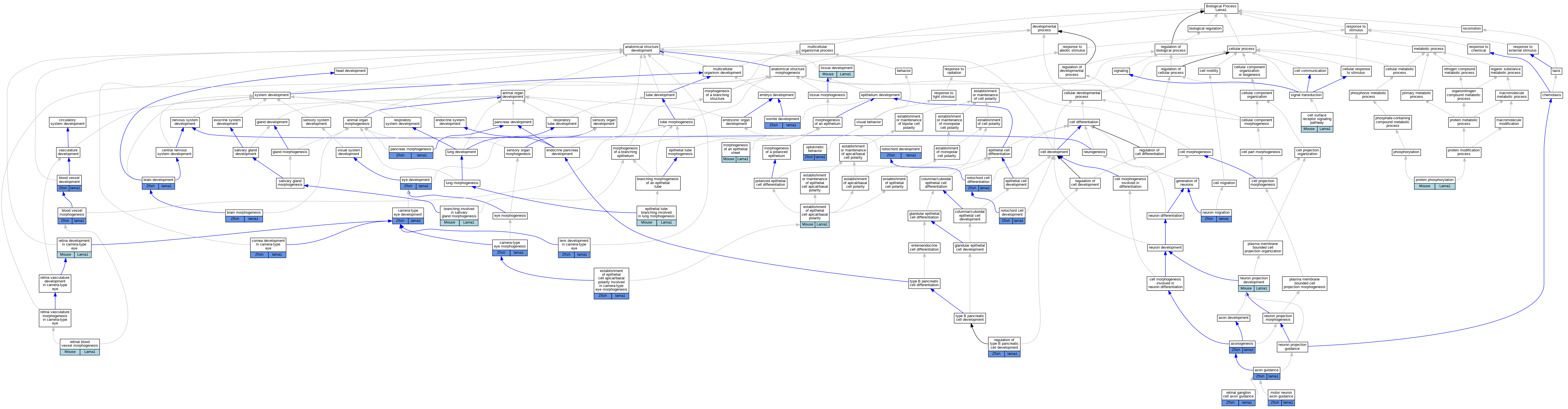Select the anatomical structure development node
Image resolution: width=1568 pixels, height=409 pixels.
coord(641,49)
